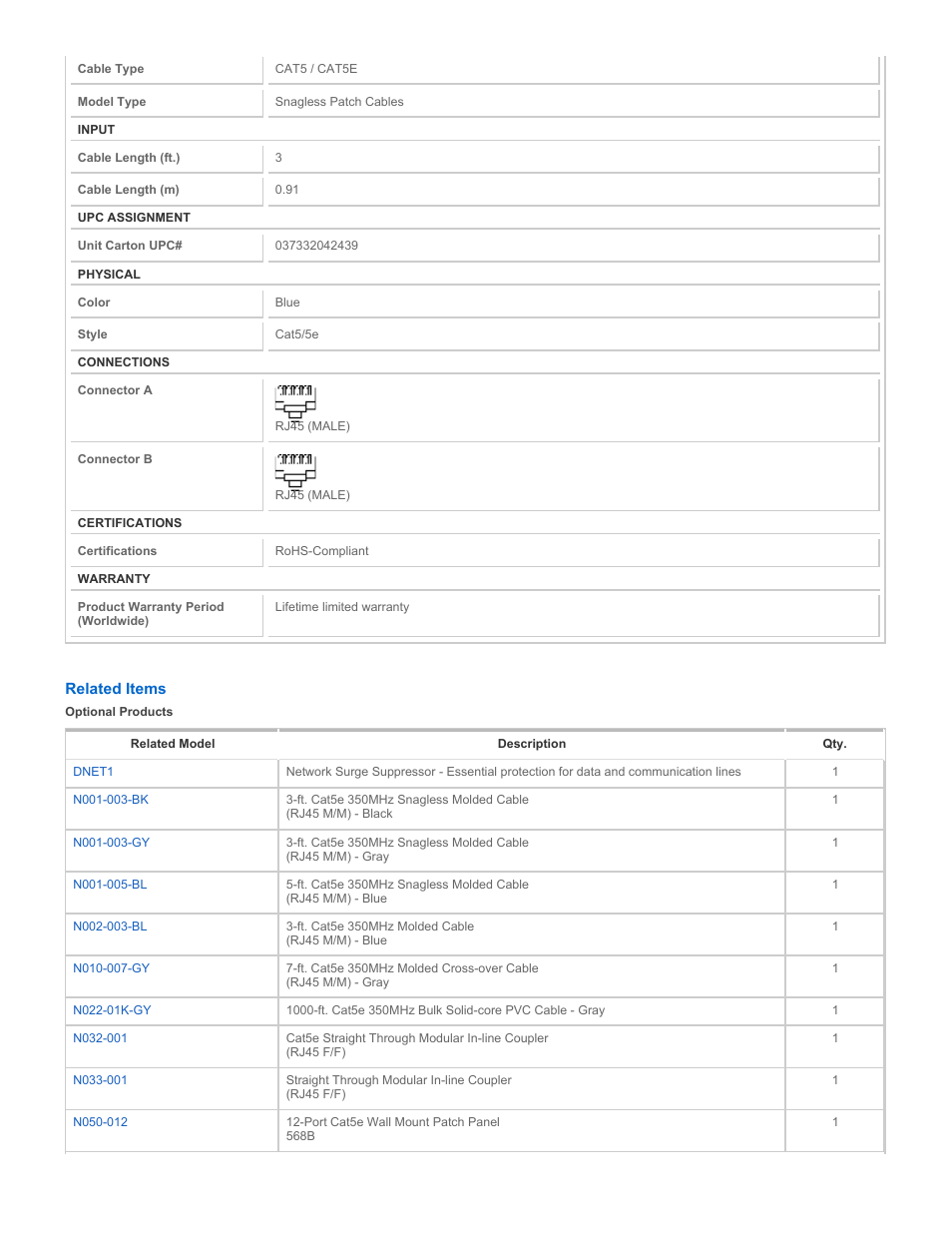Select the Color value Blue
This screenshot has height=1233, width=952.
point(287,303)
